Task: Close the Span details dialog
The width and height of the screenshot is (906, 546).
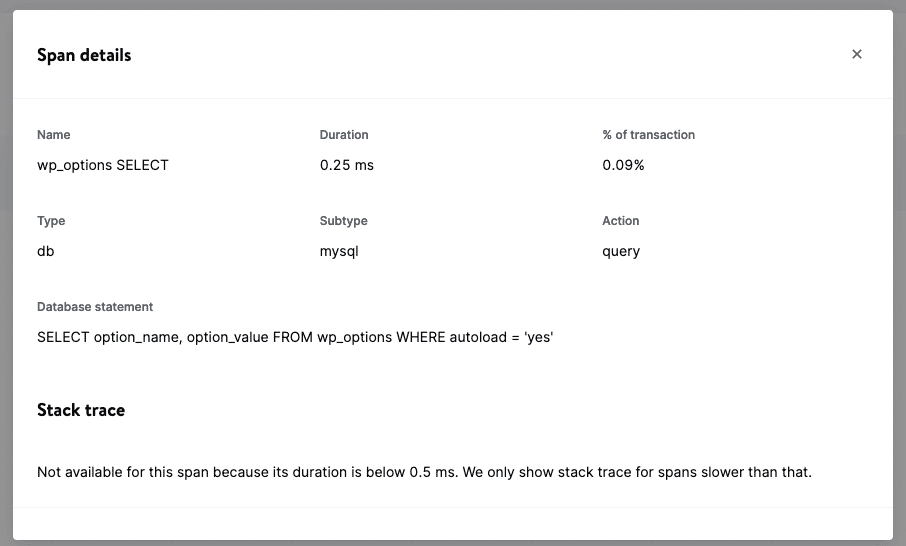Action: click(857, 54)
